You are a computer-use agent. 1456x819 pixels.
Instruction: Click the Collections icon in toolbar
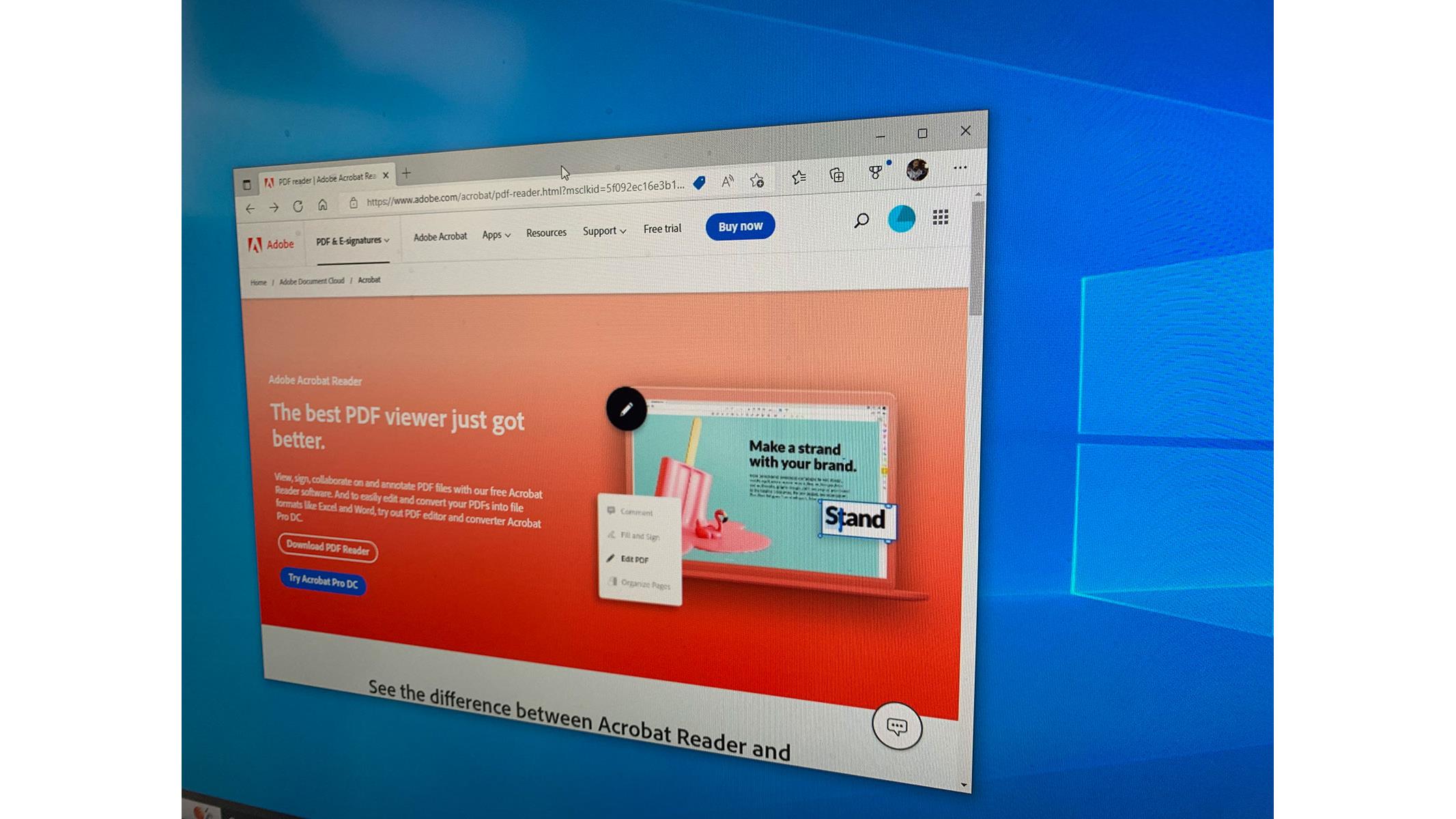838,173
